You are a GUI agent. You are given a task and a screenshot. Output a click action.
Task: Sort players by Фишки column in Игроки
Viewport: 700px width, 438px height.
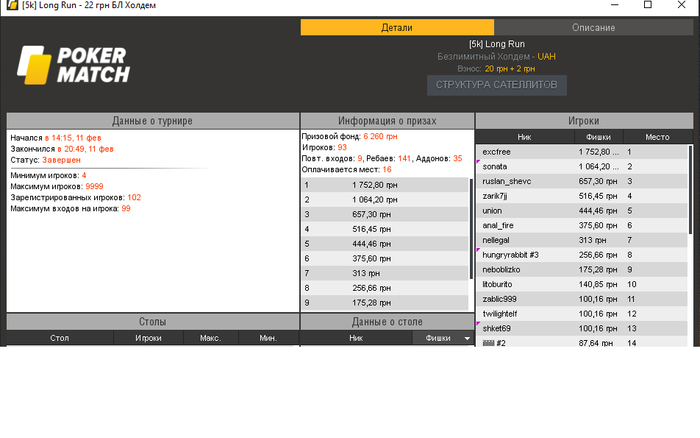[x=598, y=137]
